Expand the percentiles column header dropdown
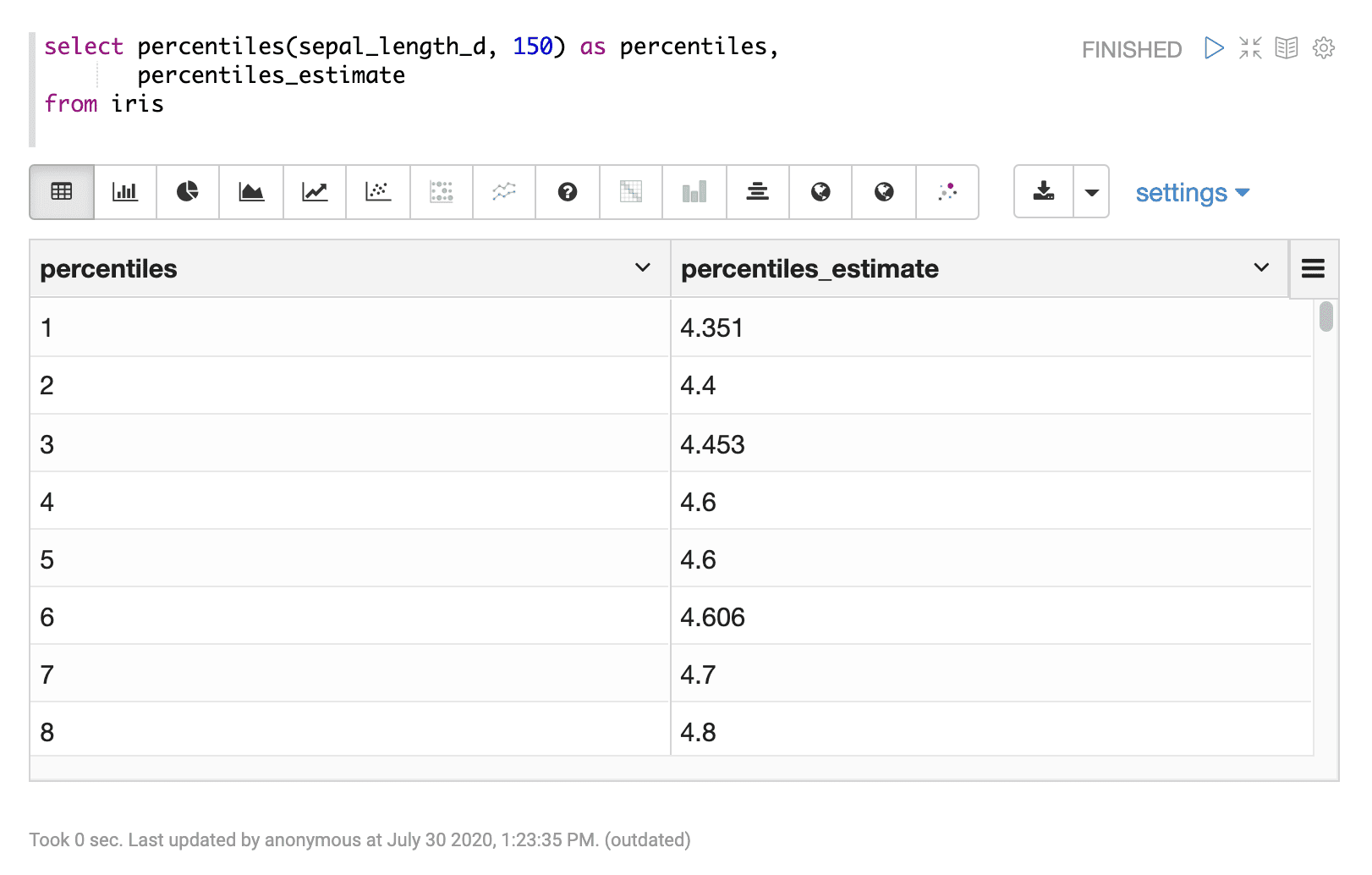This screenshot has width=1372, height=875. coord(645,268)
